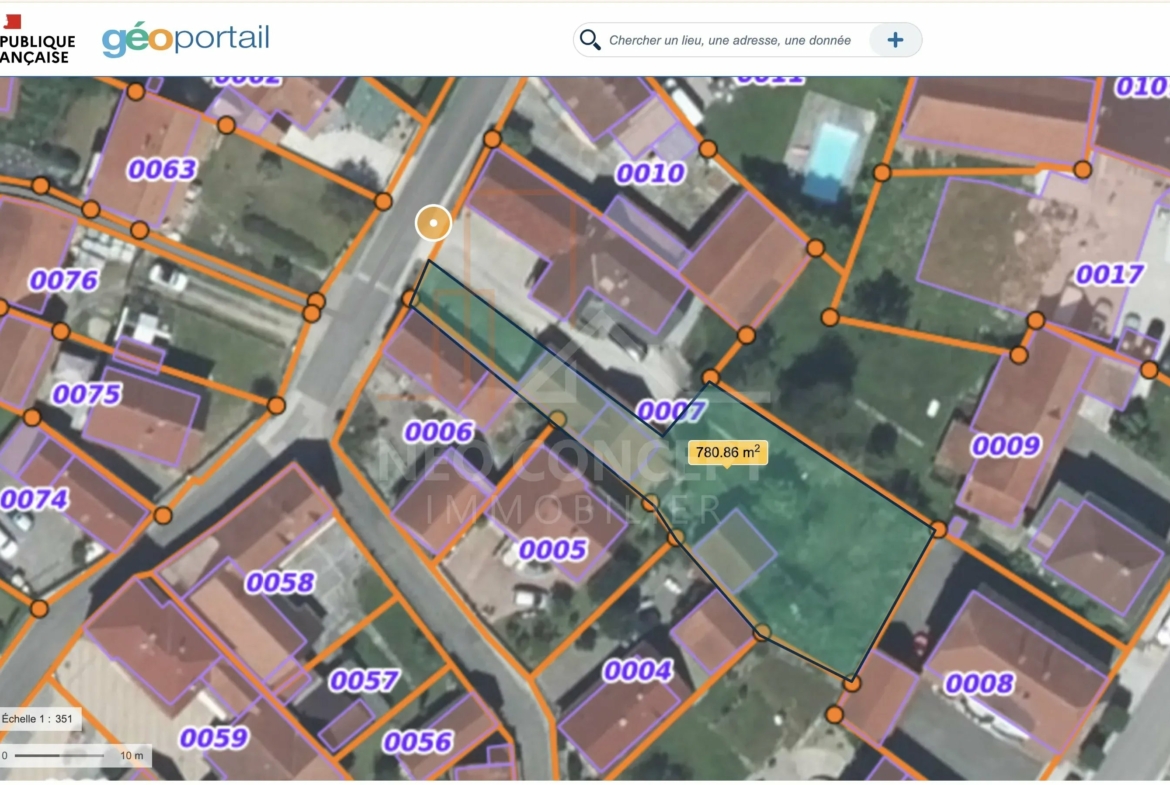Select parcel label 0004

tap(638, 671)
